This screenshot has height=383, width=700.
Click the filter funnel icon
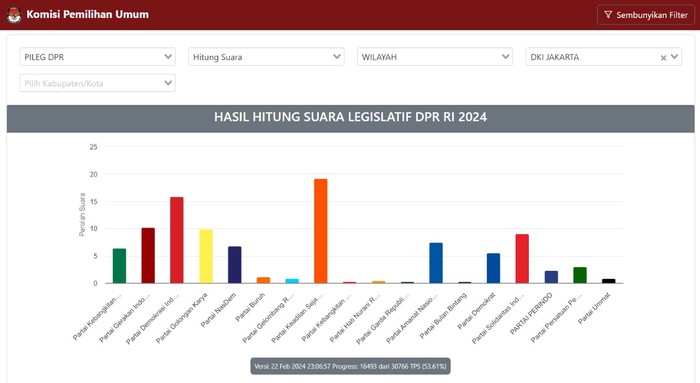click(x=608, y=15)
